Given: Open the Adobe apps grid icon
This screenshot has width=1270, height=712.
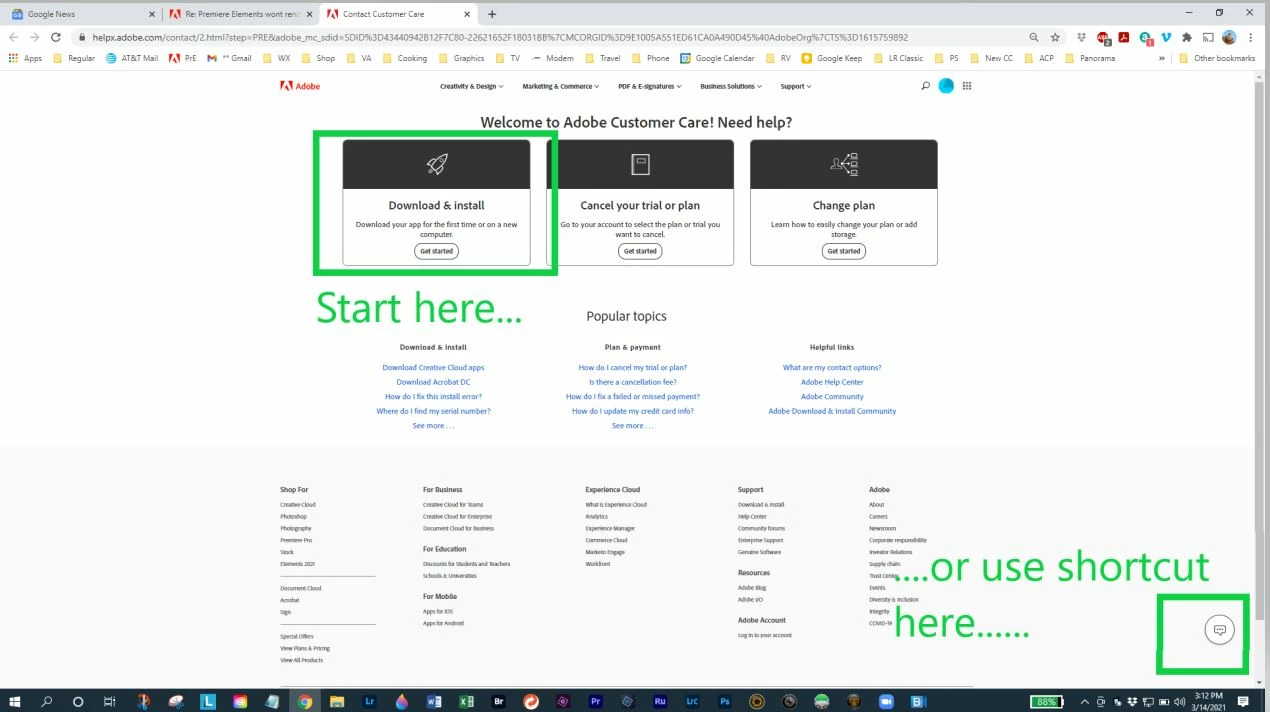Looking at the screenshot, I should 967,86.
